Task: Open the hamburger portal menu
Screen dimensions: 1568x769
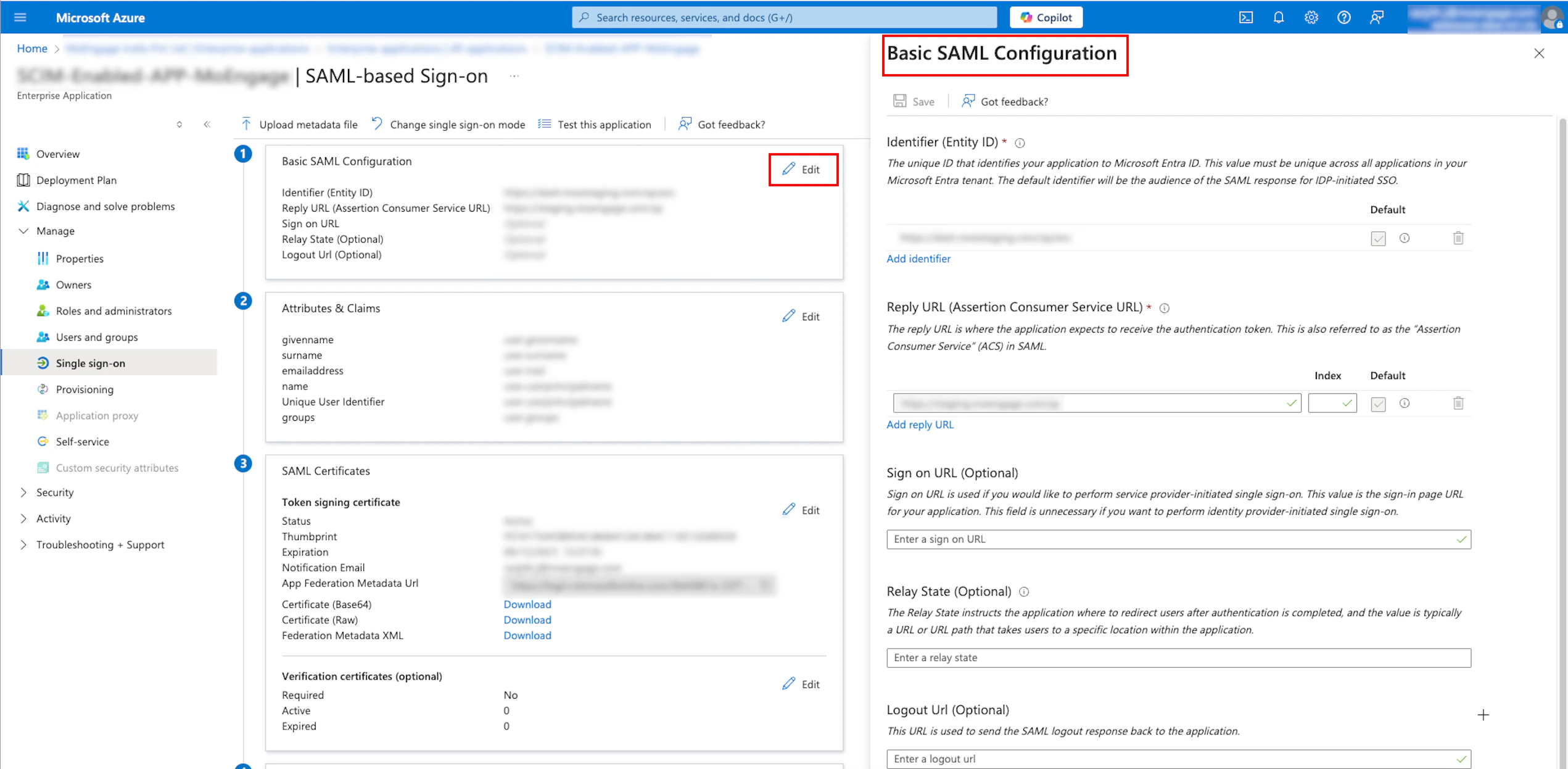Action: [20, 17]
